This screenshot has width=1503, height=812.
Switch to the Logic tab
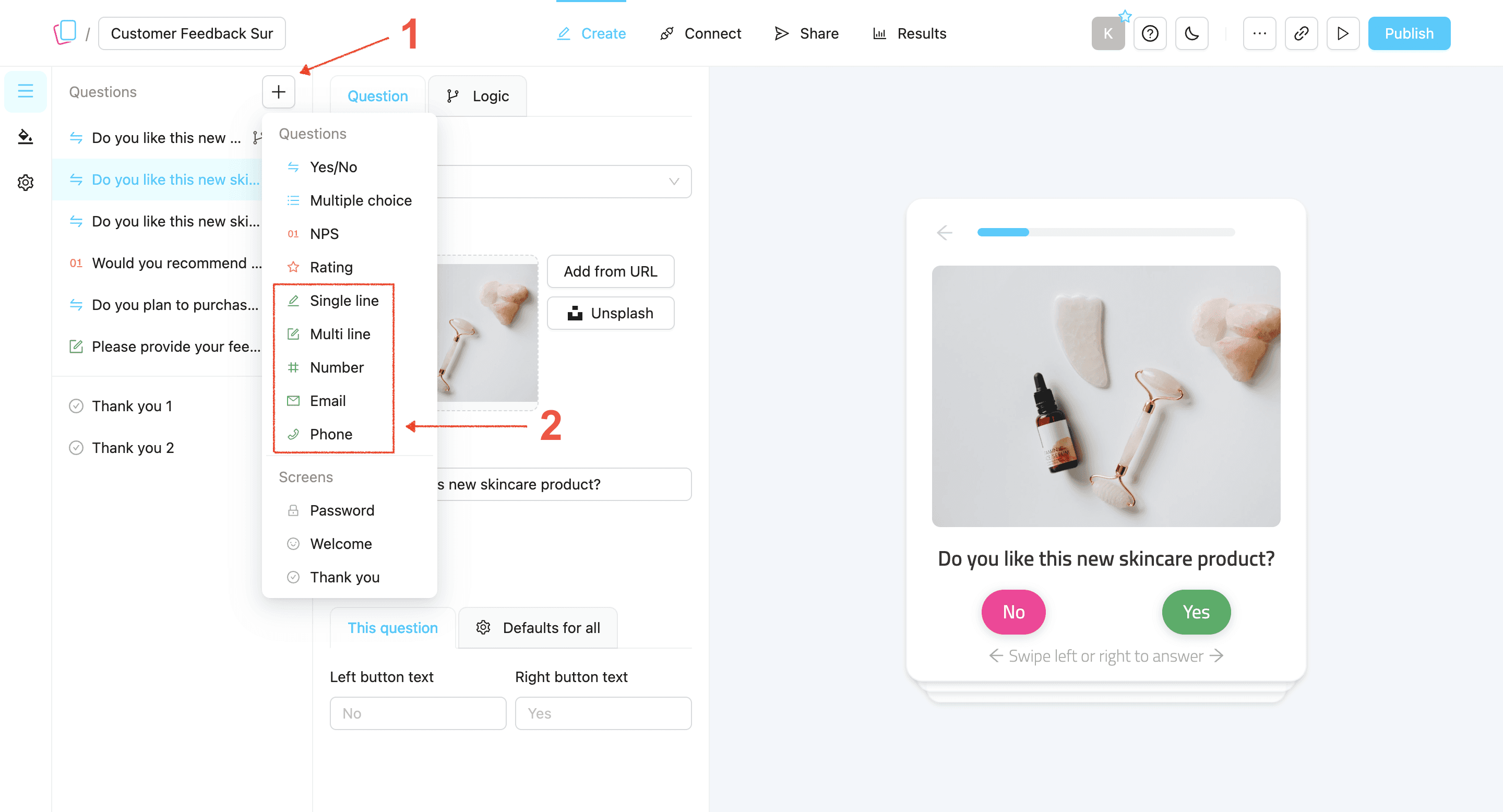(x=478, y=95)
